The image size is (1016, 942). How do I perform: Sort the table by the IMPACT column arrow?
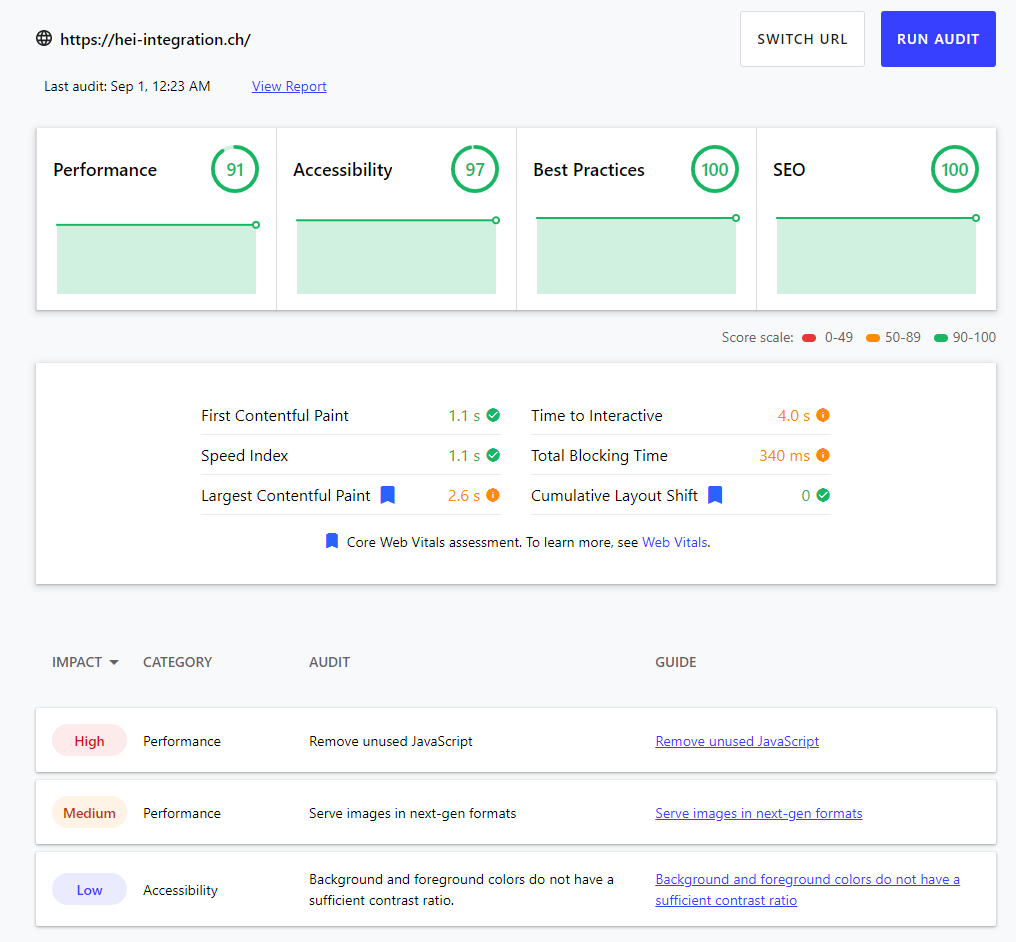coord(114,663)
